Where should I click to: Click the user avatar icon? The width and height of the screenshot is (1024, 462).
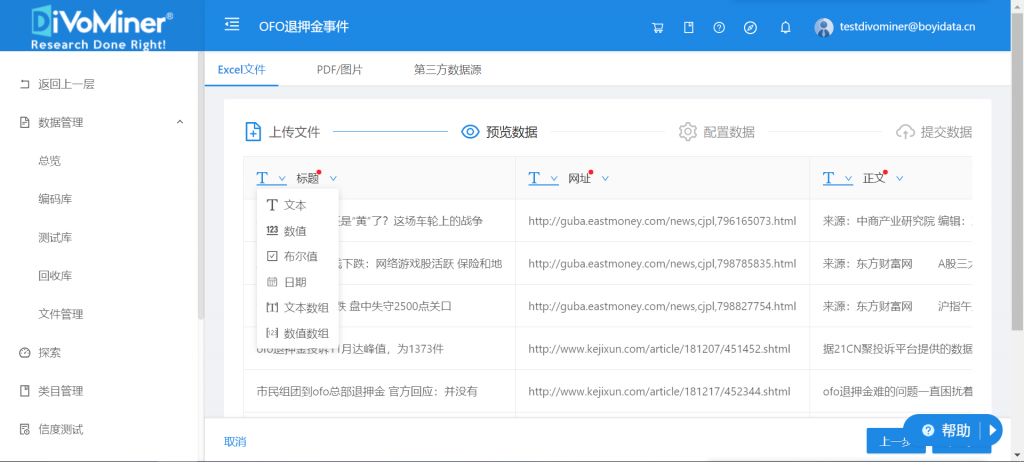click(824, 27)
